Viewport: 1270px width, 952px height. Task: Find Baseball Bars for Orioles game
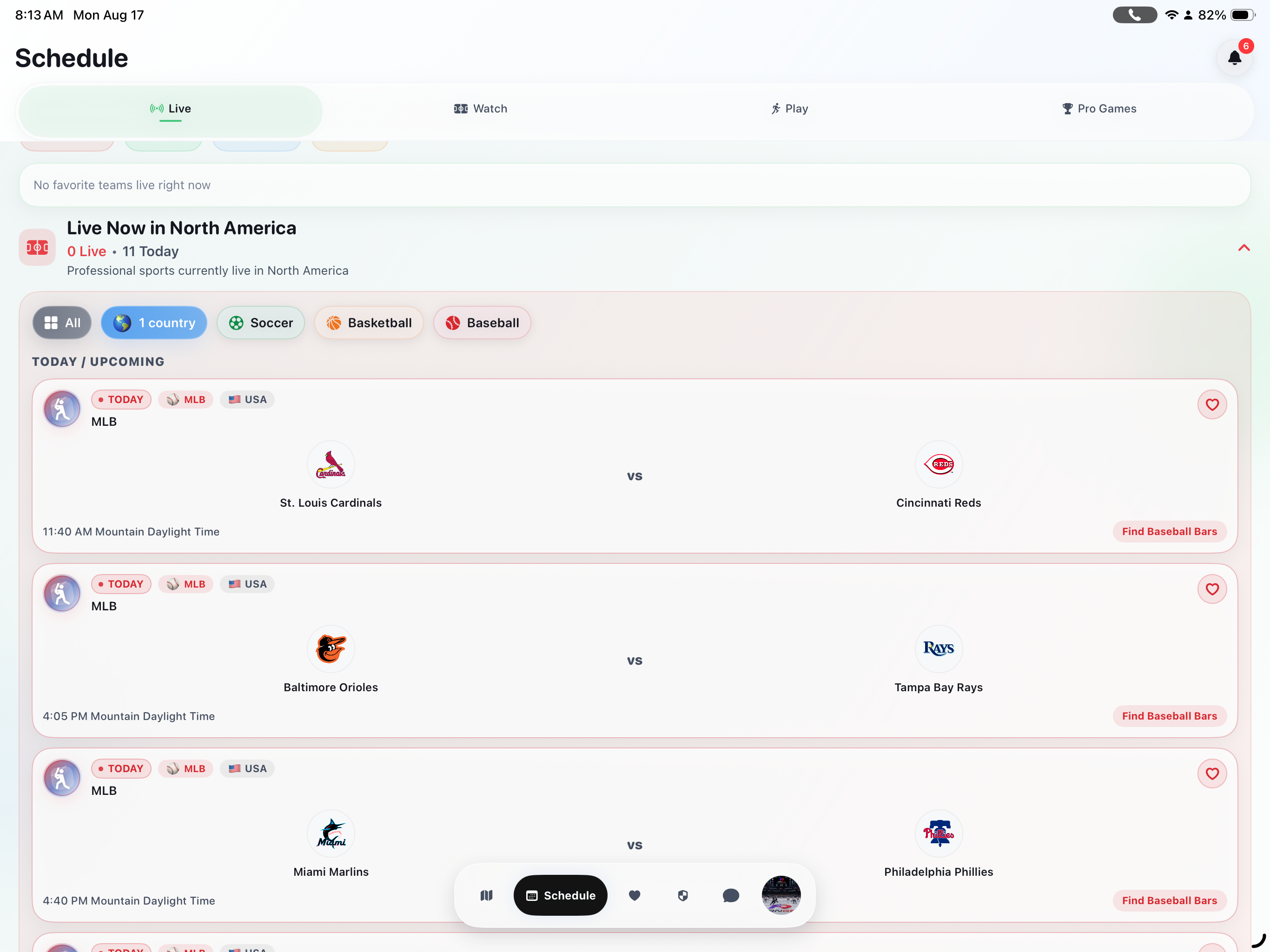[1170, 716]
